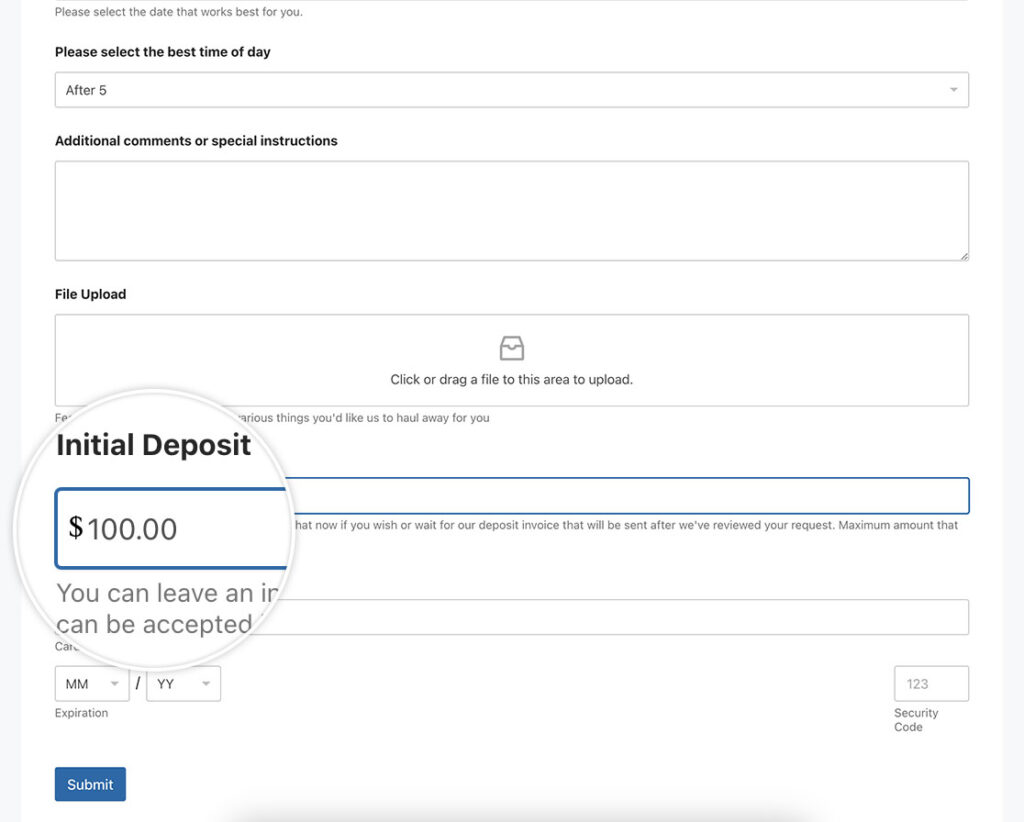Click the Initial Deposit heading
Viewport: 1024px width, 822px height.
coord(152,444)
